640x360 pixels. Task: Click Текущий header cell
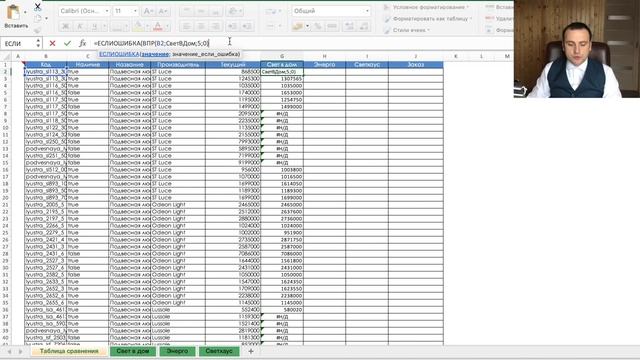(x=233, y=64)
